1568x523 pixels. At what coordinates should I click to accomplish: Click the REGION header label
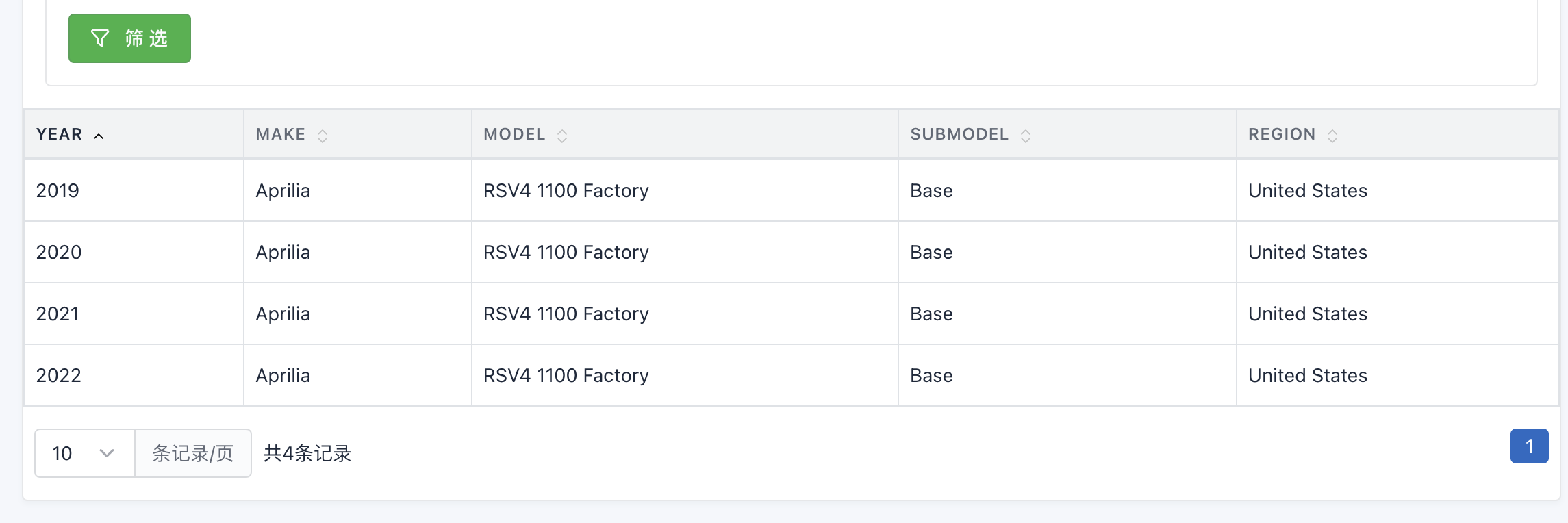(x=1282, y=134)
